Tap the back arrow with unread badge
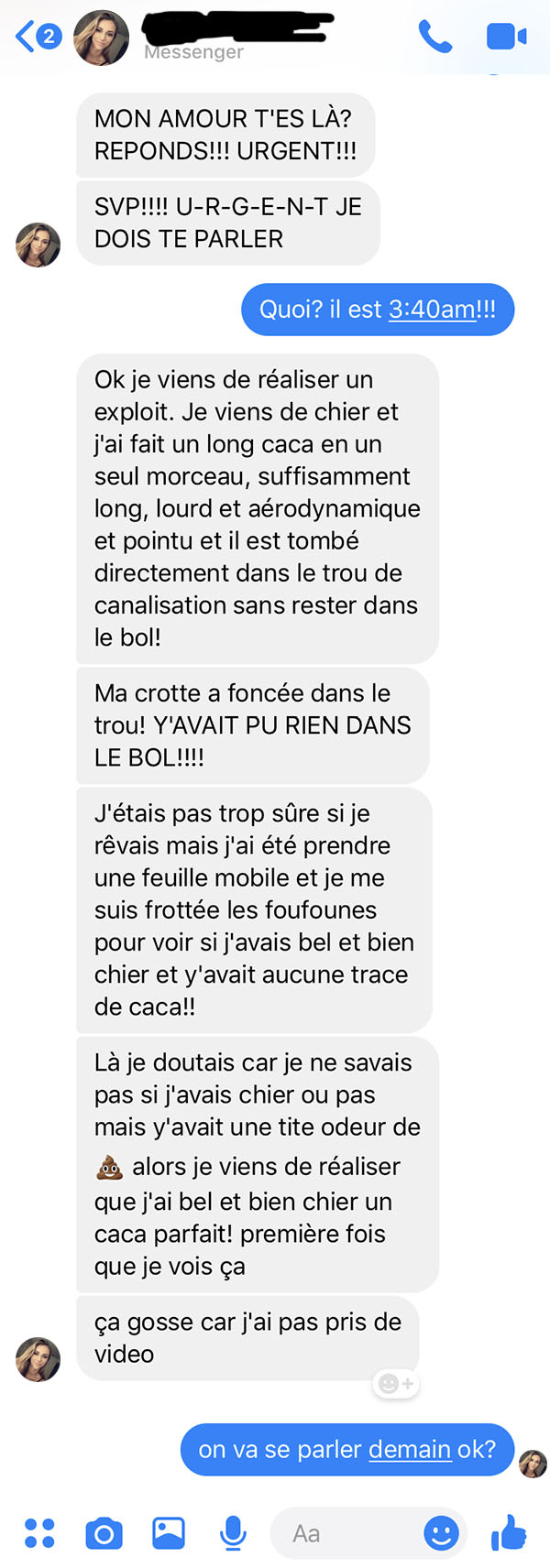 [38, 37]
